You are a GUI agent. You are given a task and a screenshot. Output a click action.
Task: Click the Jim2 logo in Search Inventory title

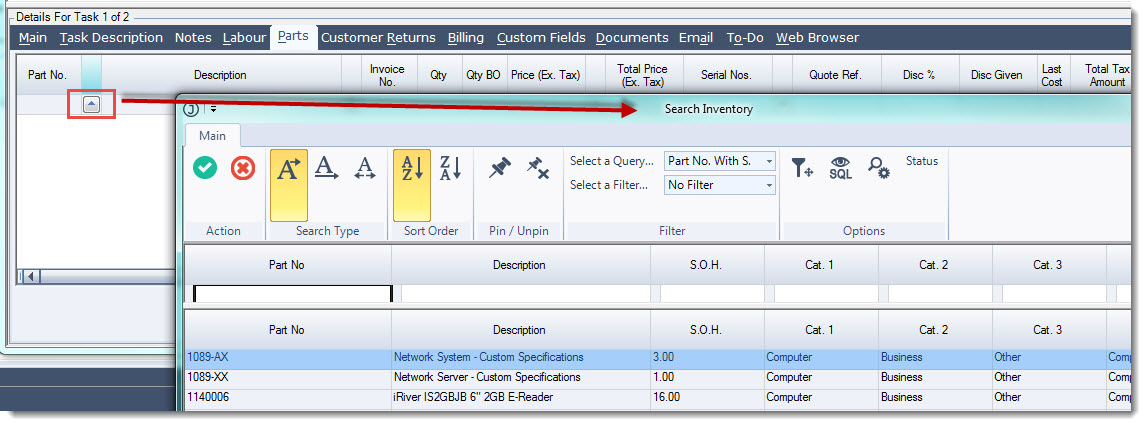coord(191,110)
